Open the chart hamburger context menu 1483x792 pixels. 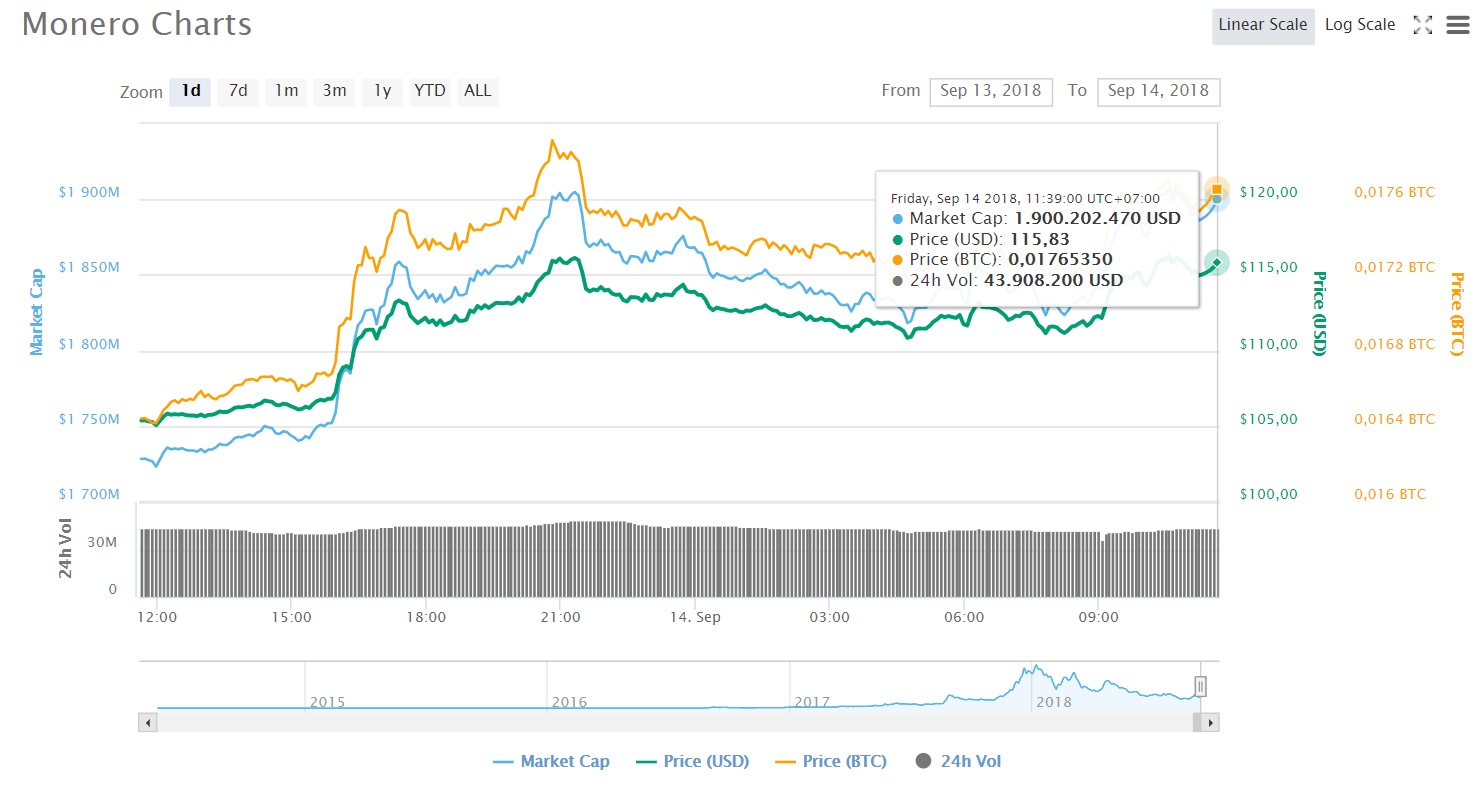click(x=1457, y=25)
